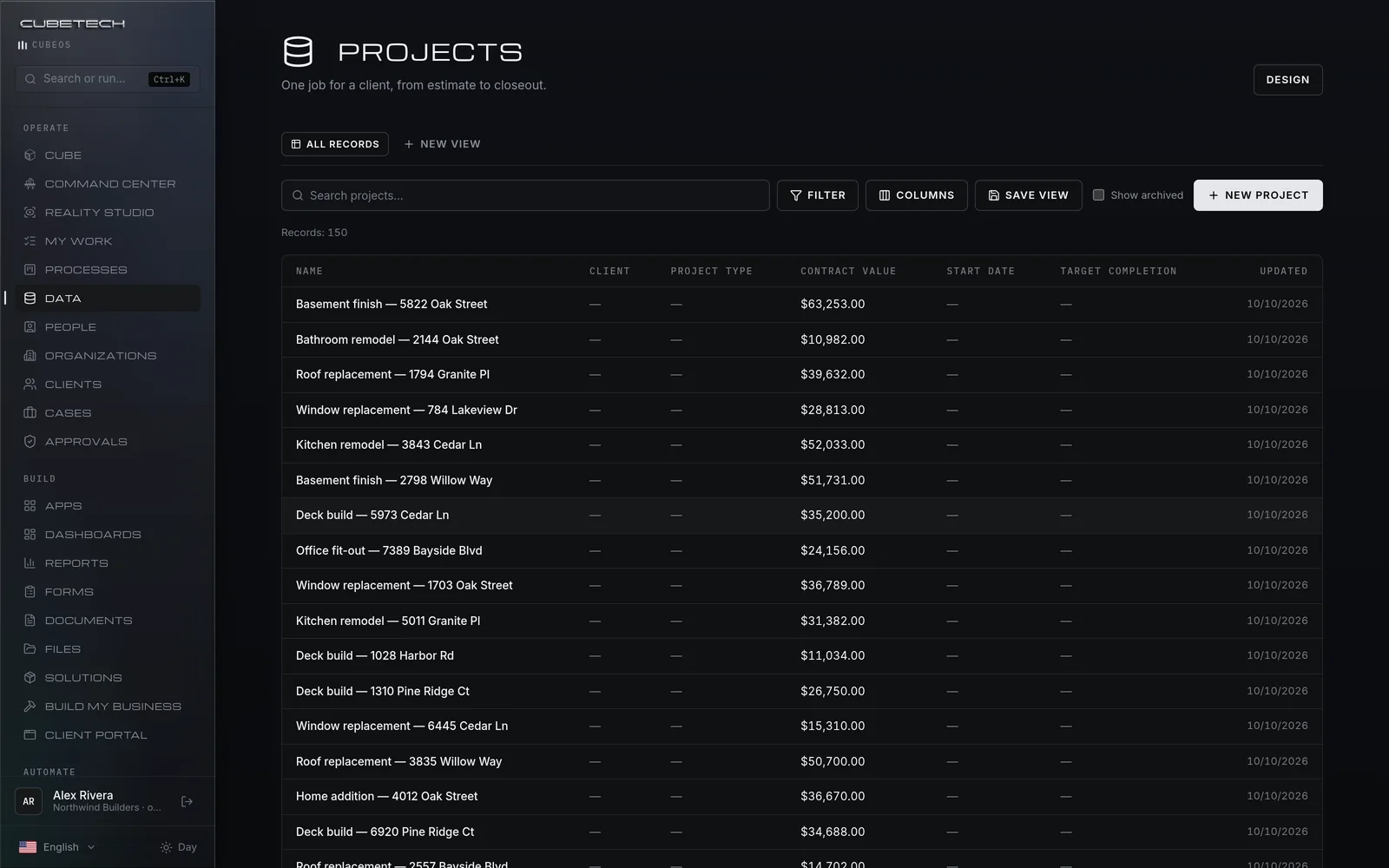
Task: Click the Dashboards icon
Action: (x=30, y=535)
